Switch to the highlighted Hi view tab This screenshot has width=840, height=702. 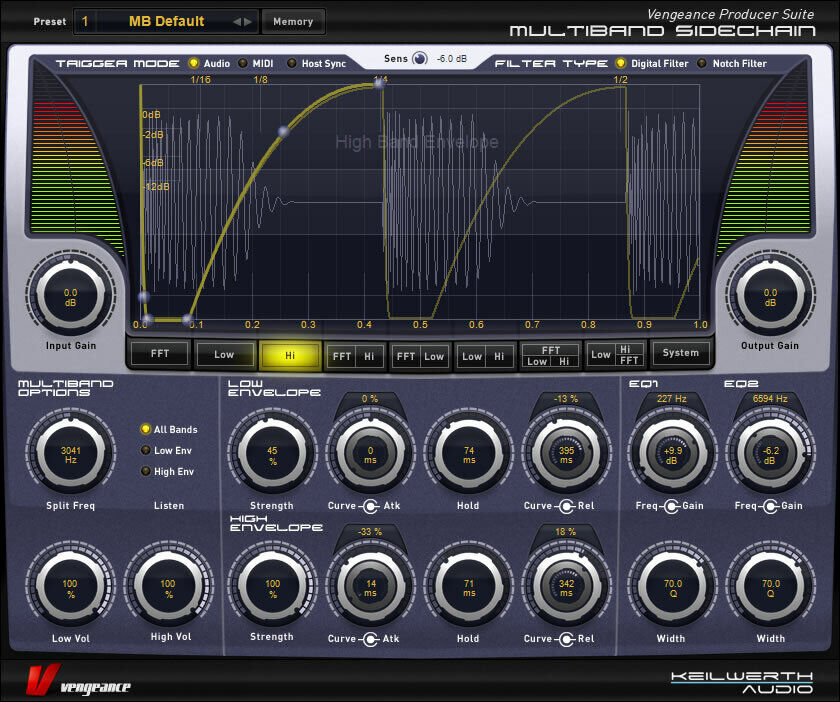290,355
